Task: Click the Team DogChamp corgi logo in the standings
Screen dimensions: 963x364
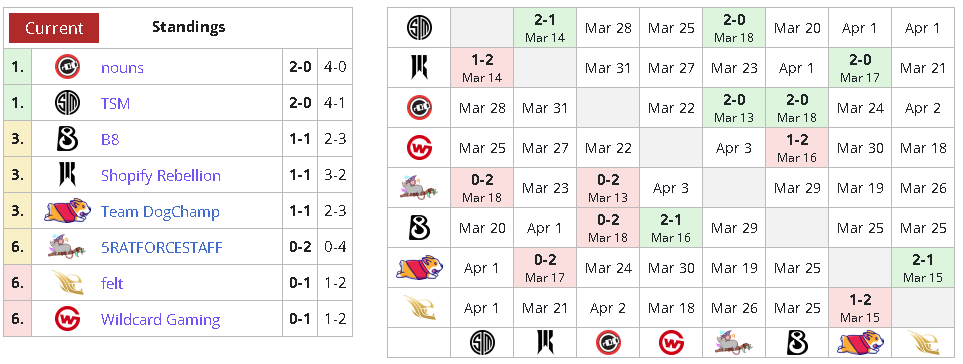Action: [x=67, y=211]
